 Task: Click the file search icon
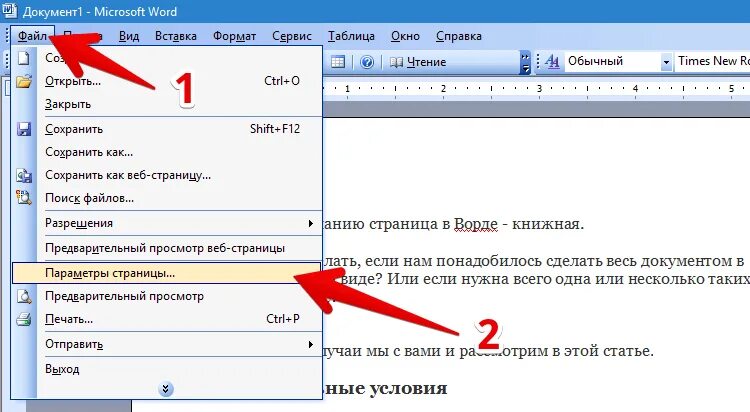[x=24, y=198]
